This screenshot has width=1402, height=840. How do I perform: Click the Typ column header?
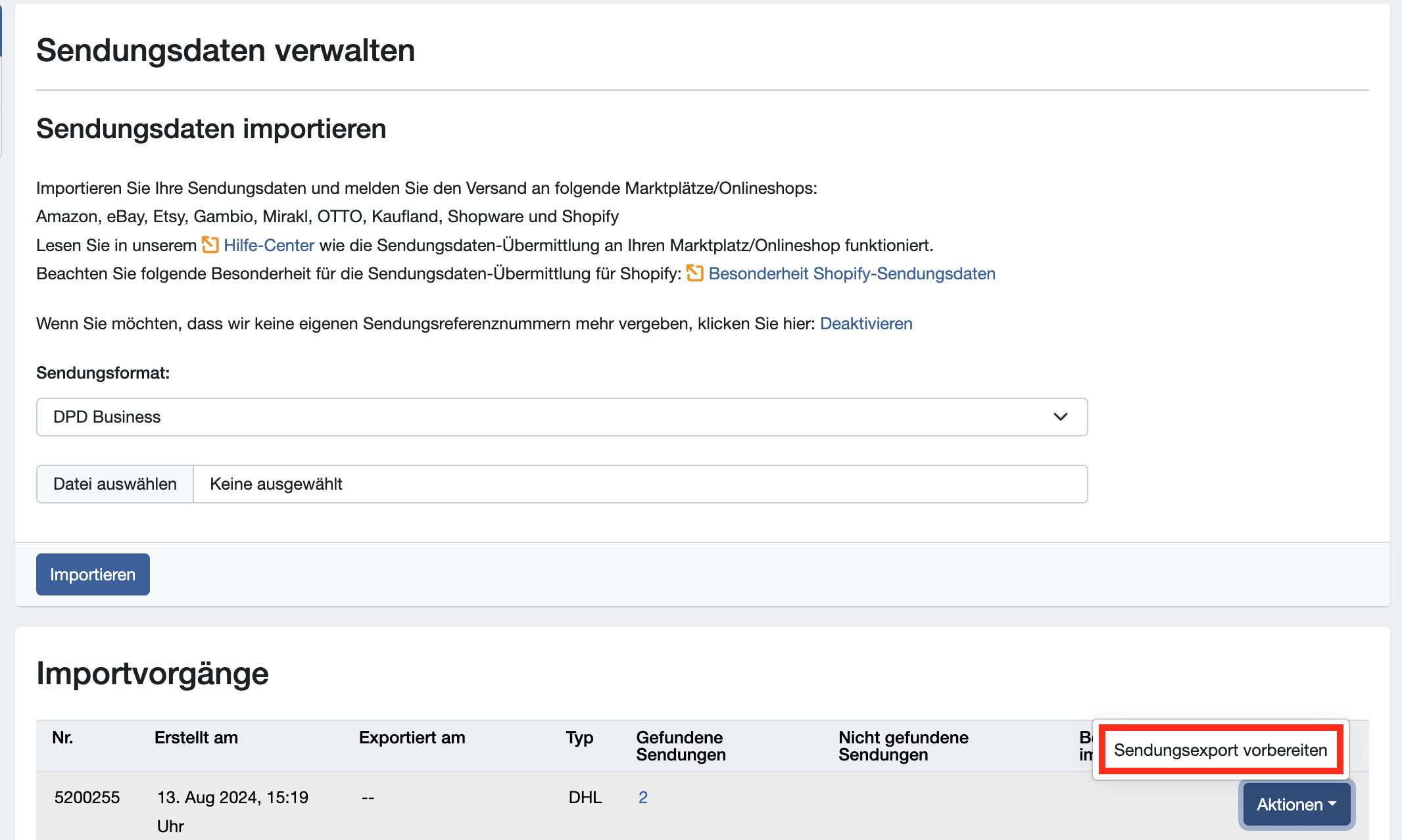coord(579,737)
